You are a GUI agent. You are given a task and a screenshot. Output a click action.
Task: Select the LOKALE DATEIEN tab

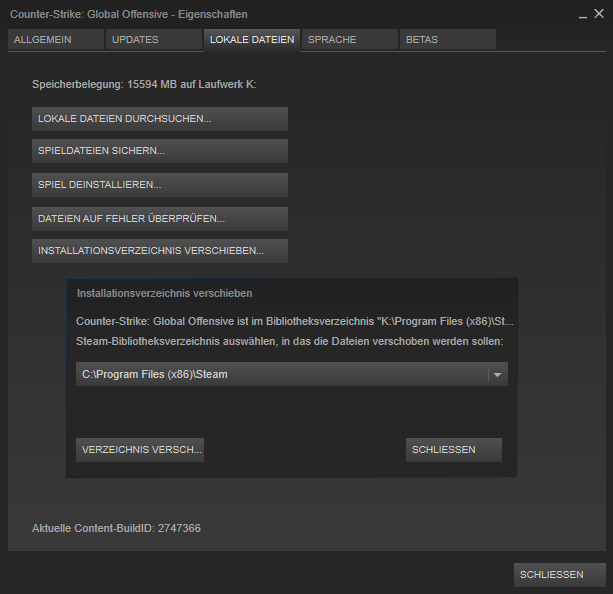[x=252, y=39]
